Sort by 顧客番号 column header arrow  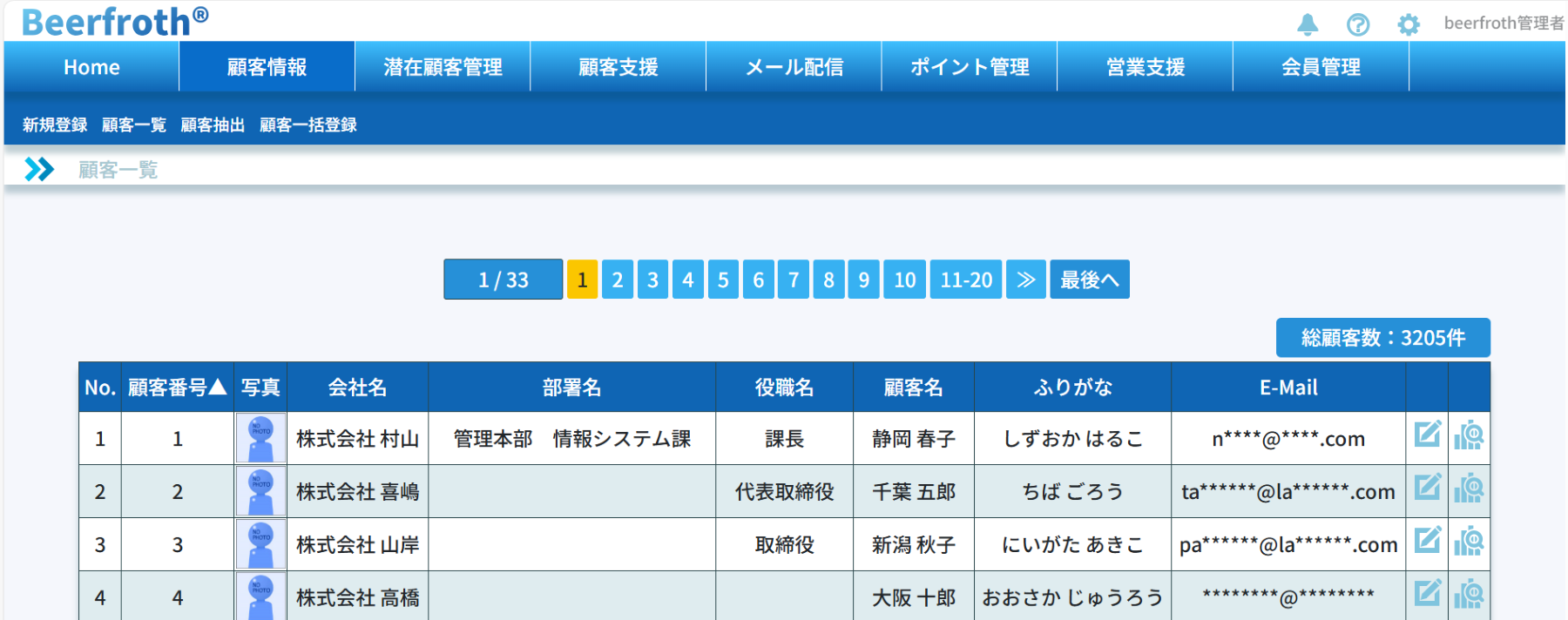[x=218, y=387]
